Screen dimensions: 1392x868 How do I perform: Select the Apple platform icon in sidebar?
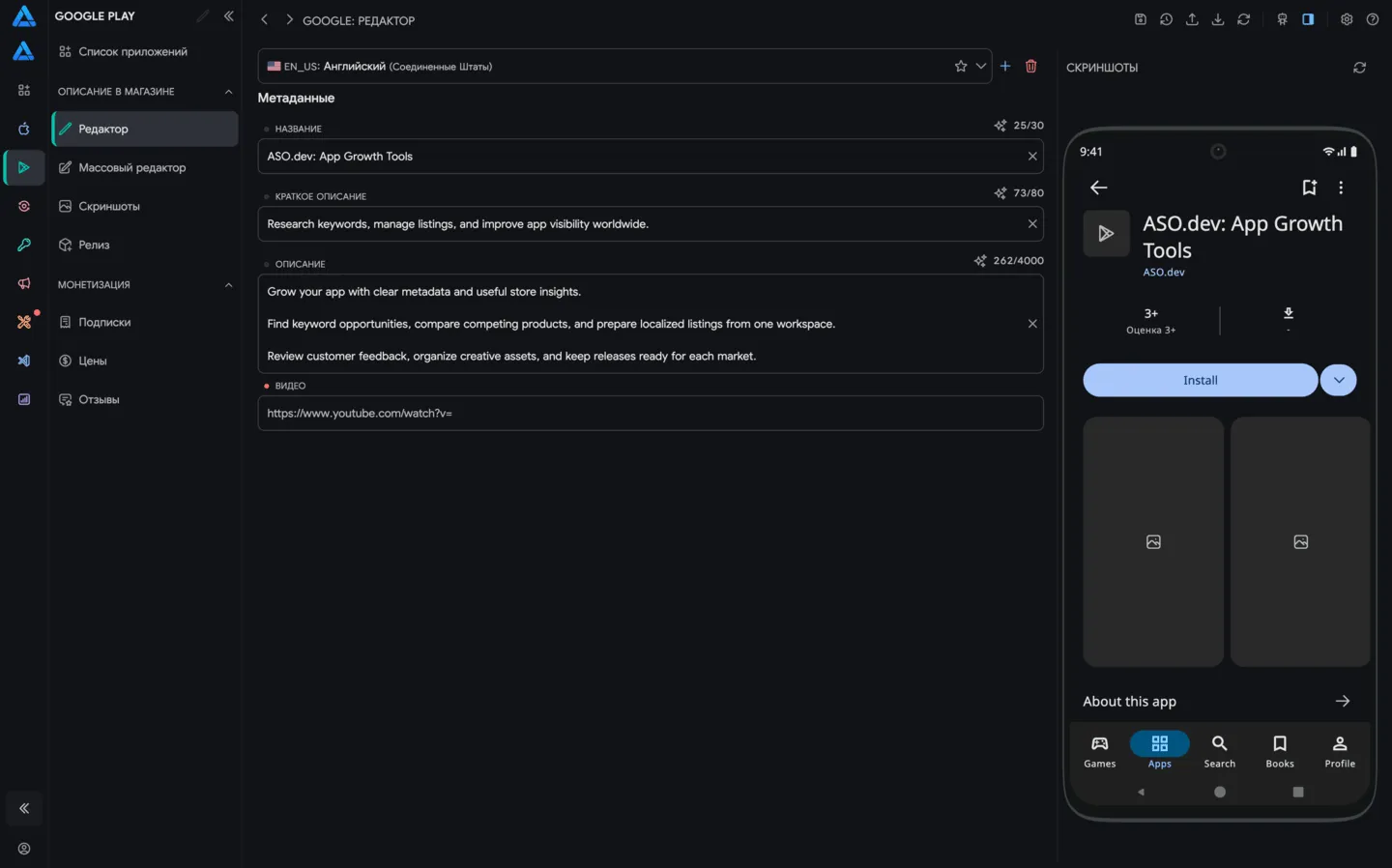[24, 129]
